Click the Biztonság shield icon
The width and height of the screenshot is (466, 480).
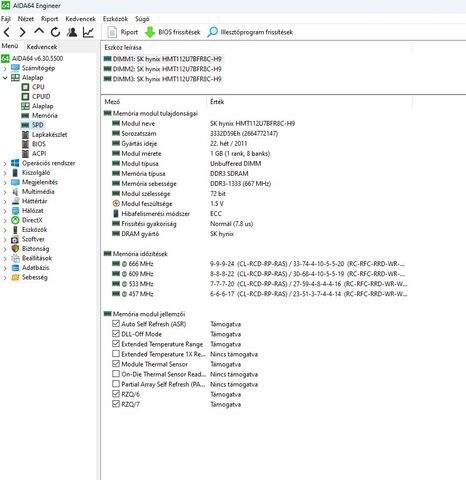pos(15,249)
